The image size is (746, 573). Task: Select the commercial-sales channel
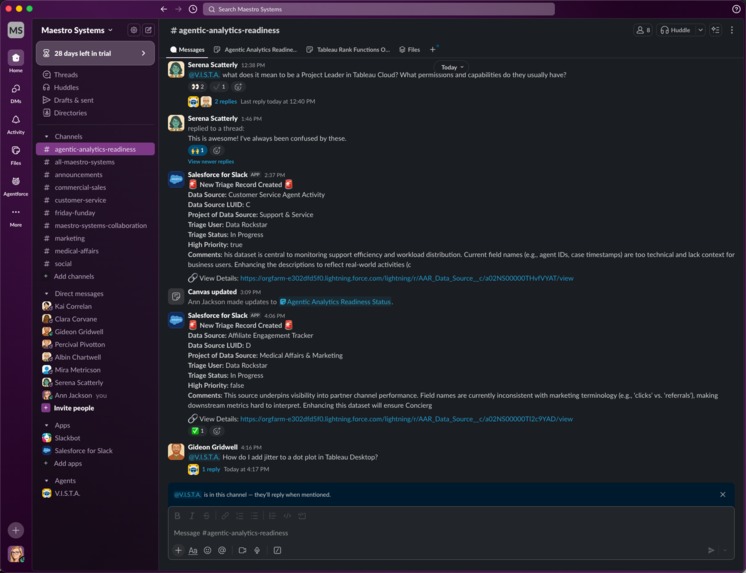(95, 188)
